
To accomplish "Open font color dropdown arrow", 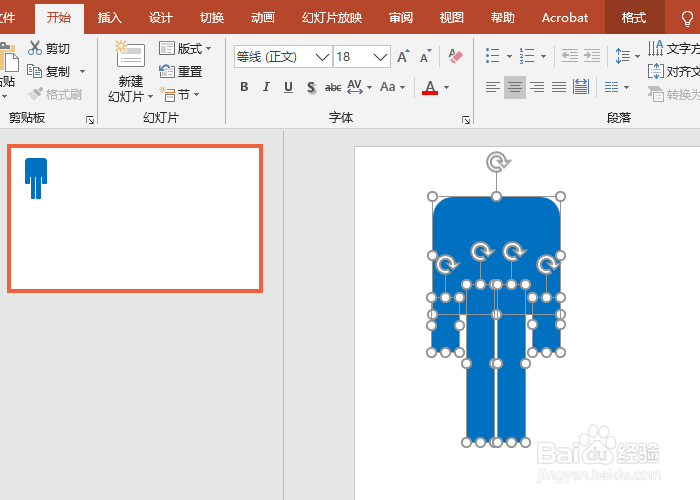I will click(446, 87).
